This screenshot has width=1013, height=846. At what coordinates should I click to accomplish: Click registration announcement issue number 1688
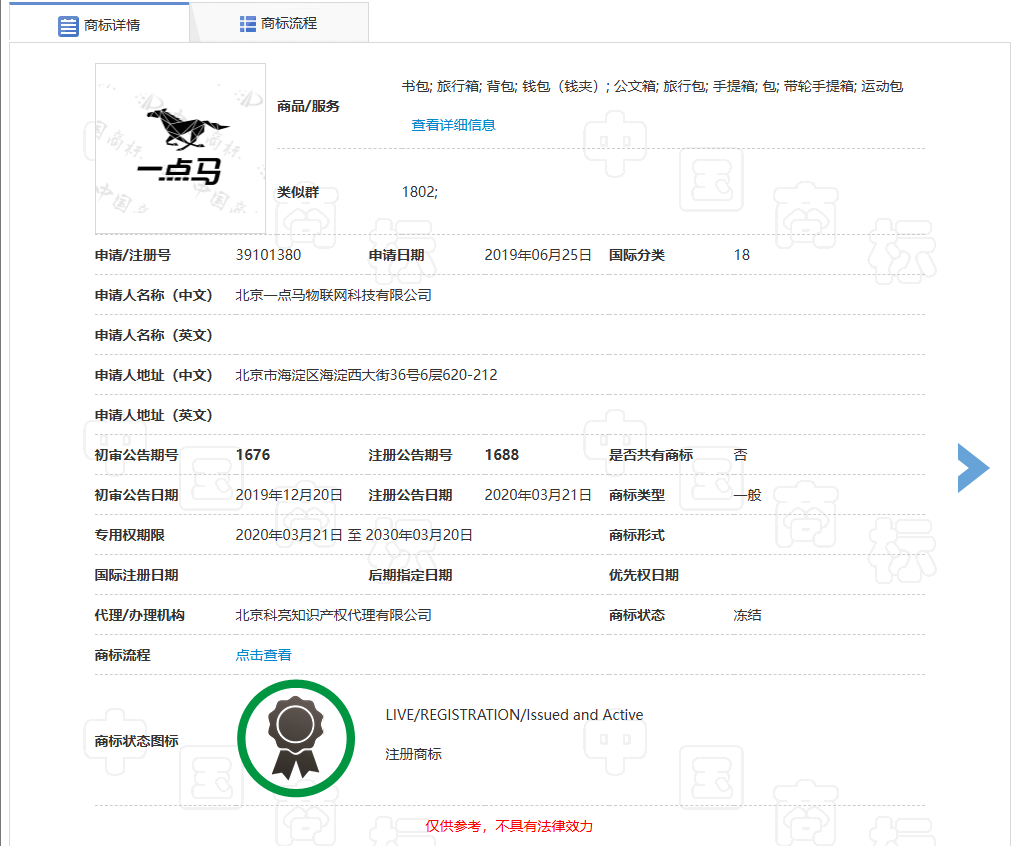(x=502, y=455)
